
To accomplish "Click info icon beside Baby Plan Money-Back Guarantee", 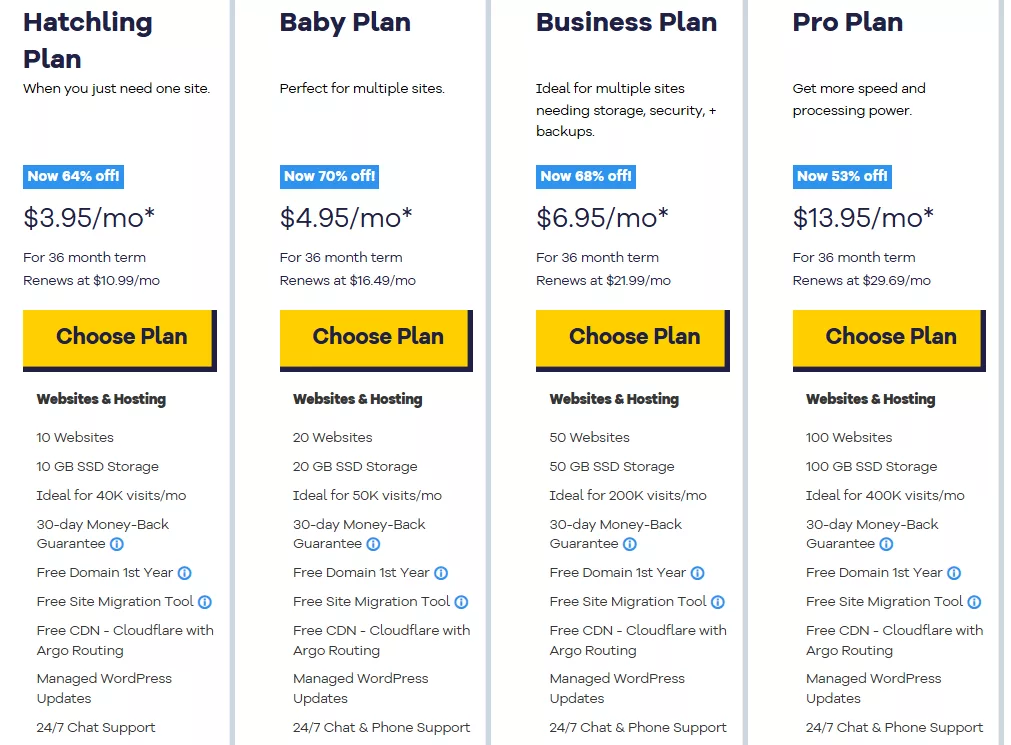I will point(373,544).
